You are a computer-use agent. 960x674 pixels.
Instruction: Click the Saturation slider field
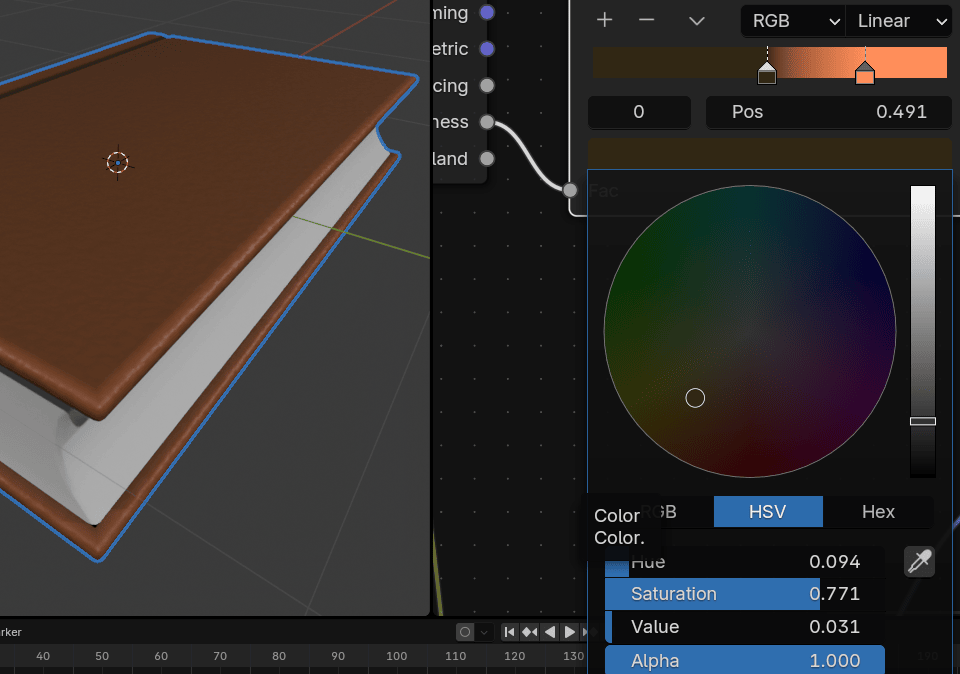744,594
